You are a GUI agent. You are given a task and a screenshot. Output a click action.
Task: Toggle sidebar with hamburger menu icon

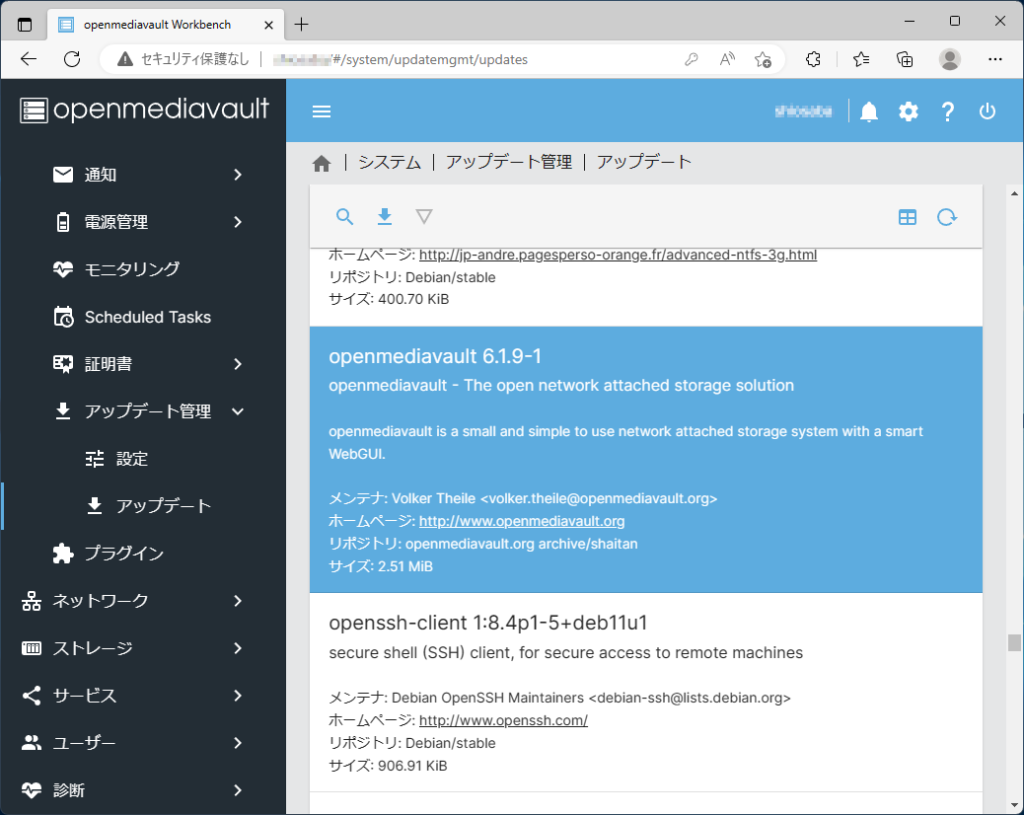click(321, 112)
